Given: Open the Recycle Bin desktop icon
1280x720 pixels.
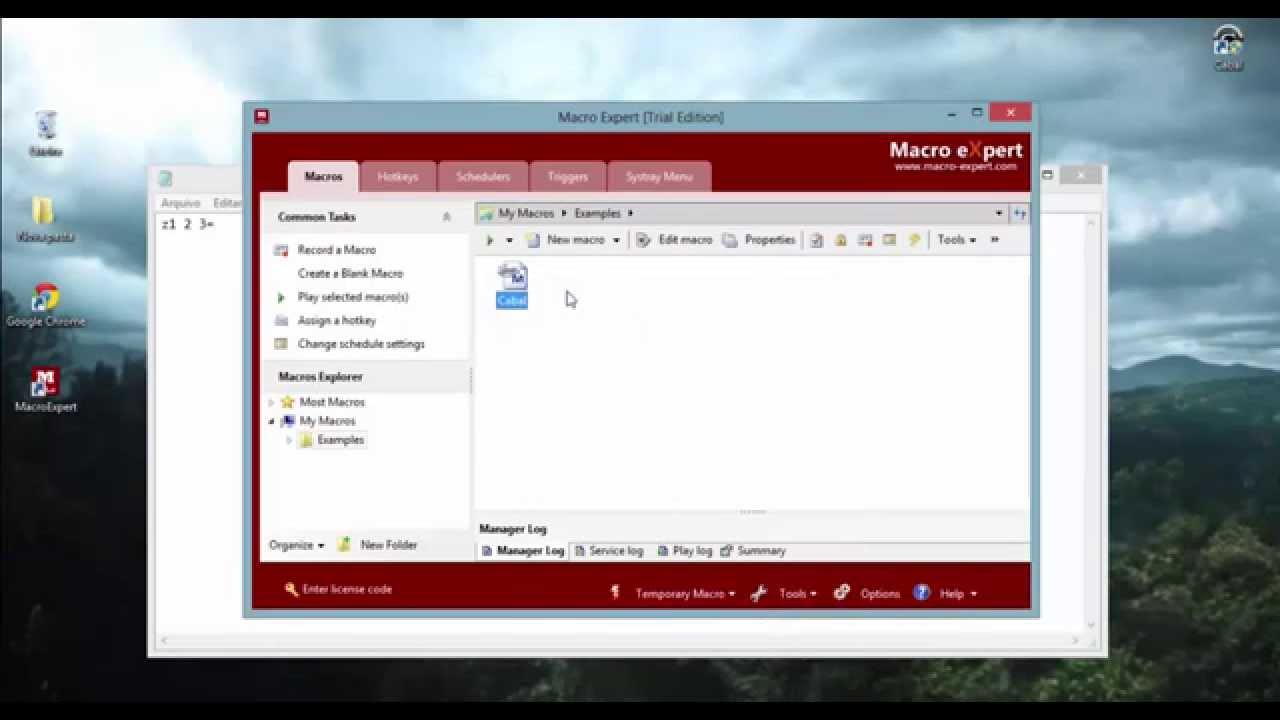Looking at the screenshot, I should click(x=45, y=134).
